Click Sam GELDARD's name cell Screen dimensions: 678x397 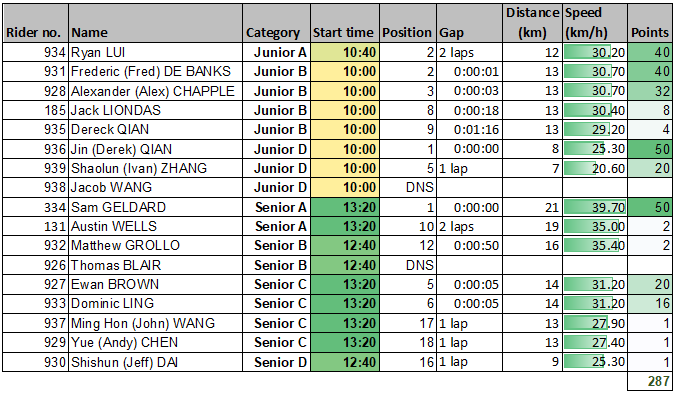(x=155, y=207)
